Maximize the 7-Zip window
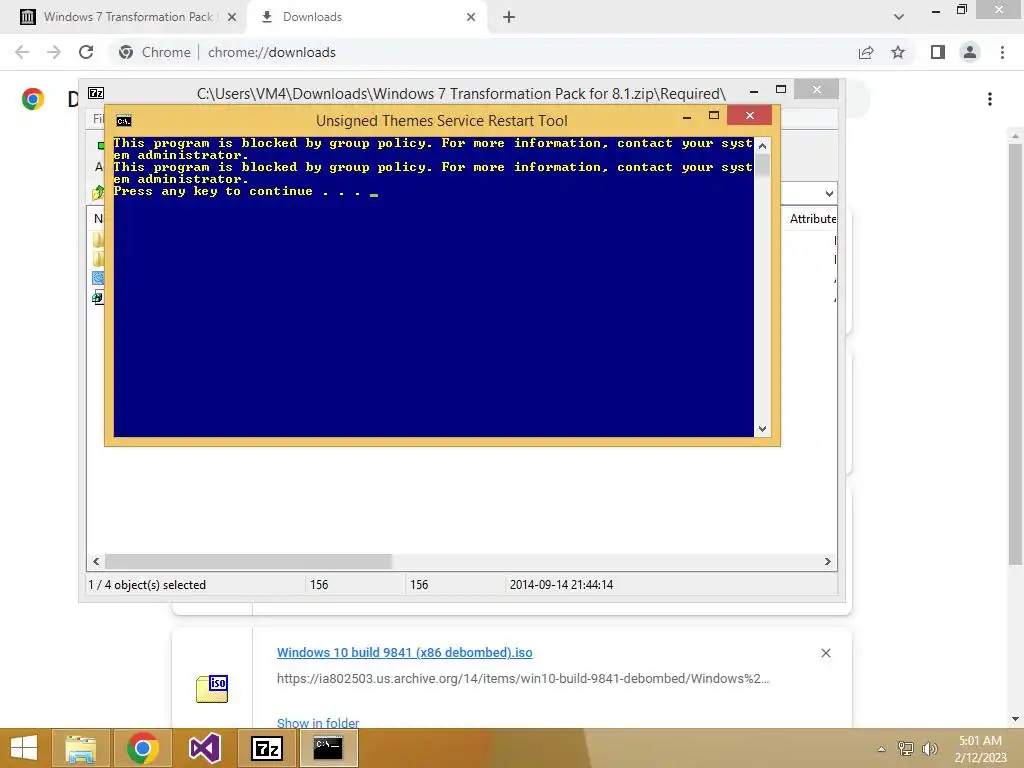This screenshot has height=768, width=1024. 781,89
